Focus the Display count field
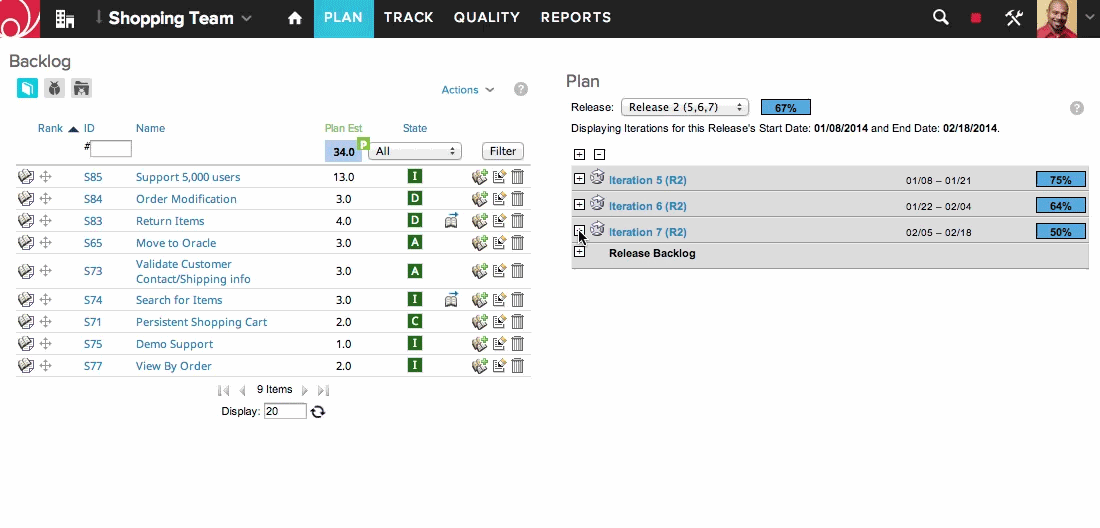 pos(285,411)
